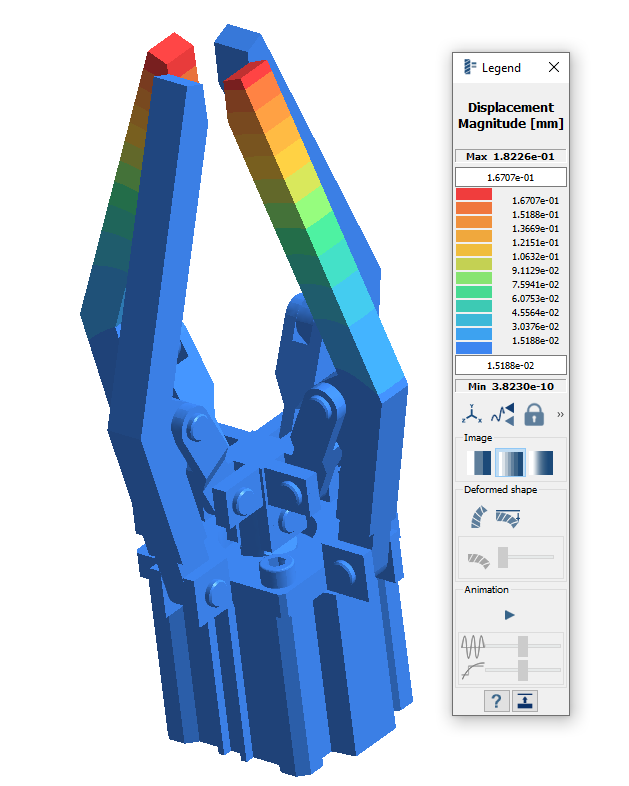The image size is (629, 786).
Task: Click the green legend band at 7.5941e-02
Action: click(x=474, y=278)
